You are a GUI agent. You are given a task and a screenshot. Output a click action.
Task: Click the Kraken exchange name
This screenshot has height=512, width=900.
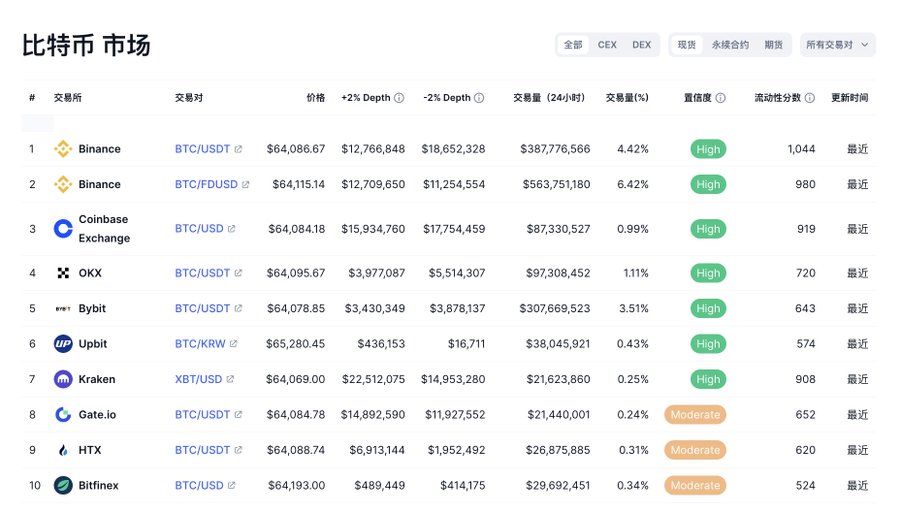[x=97, y=379]
